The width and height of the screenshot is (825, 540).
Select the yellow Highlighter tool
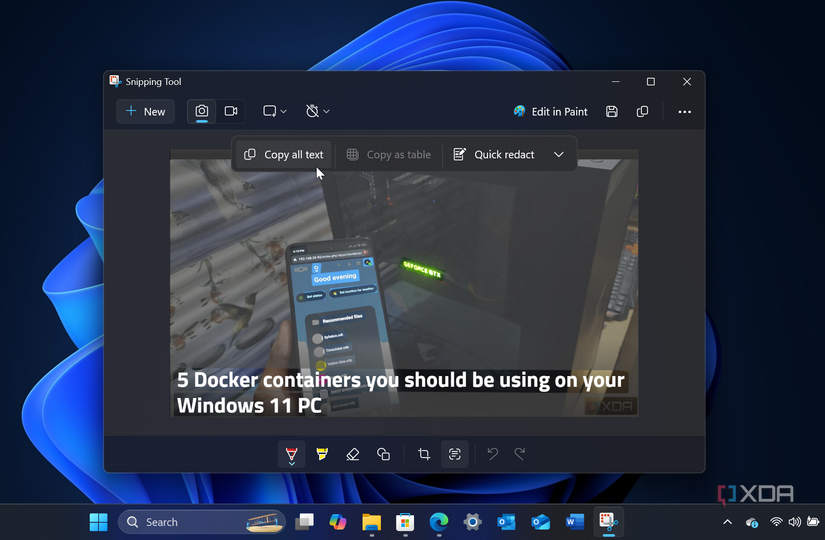coord(322,454)
